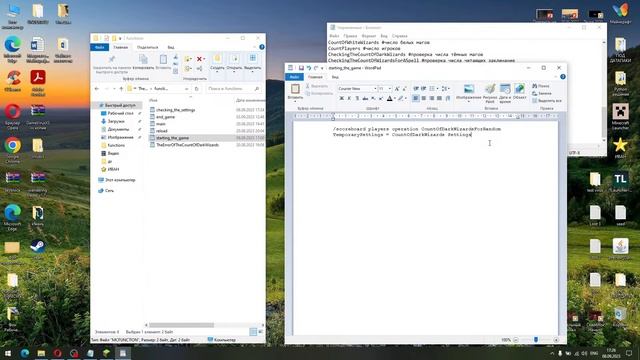Switch to WordPad Вид ribbon tab
The height and width of the screenshot is (360, 640).
tap(335, 77)
